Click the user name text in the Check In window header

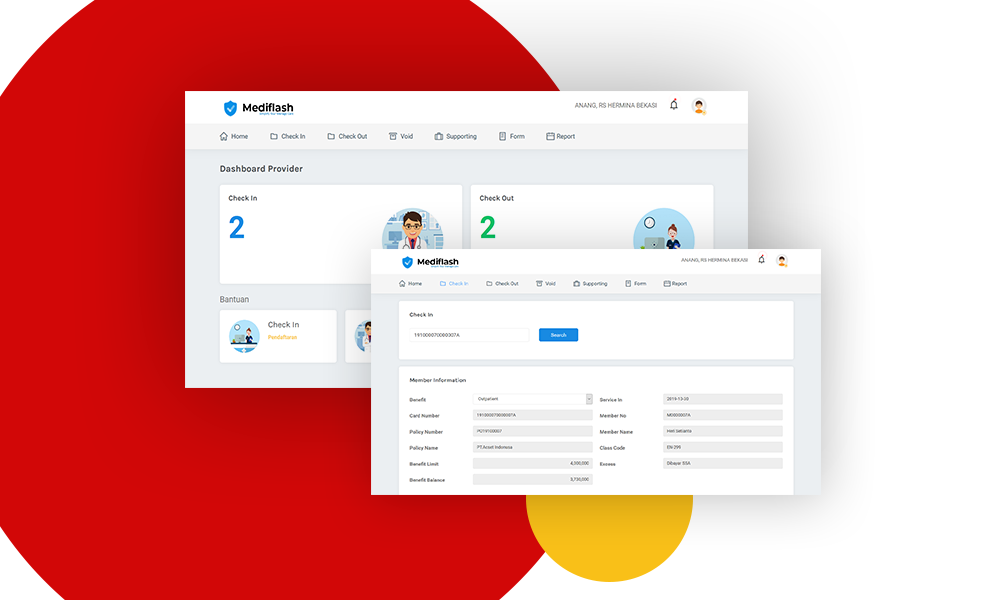tap(714, 260)
